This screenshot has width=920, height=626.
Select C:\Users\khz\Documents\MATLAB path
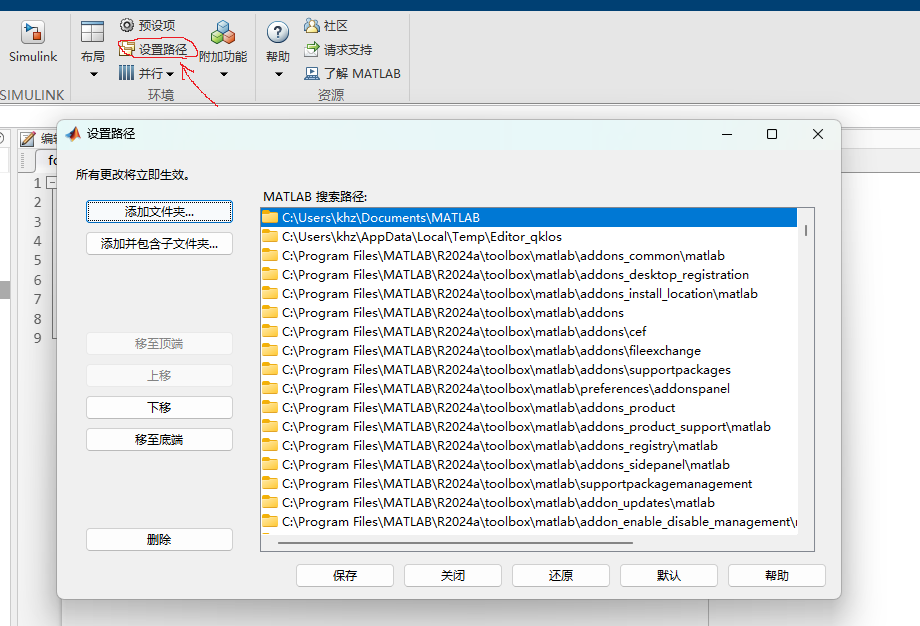(x=529, y=218)
